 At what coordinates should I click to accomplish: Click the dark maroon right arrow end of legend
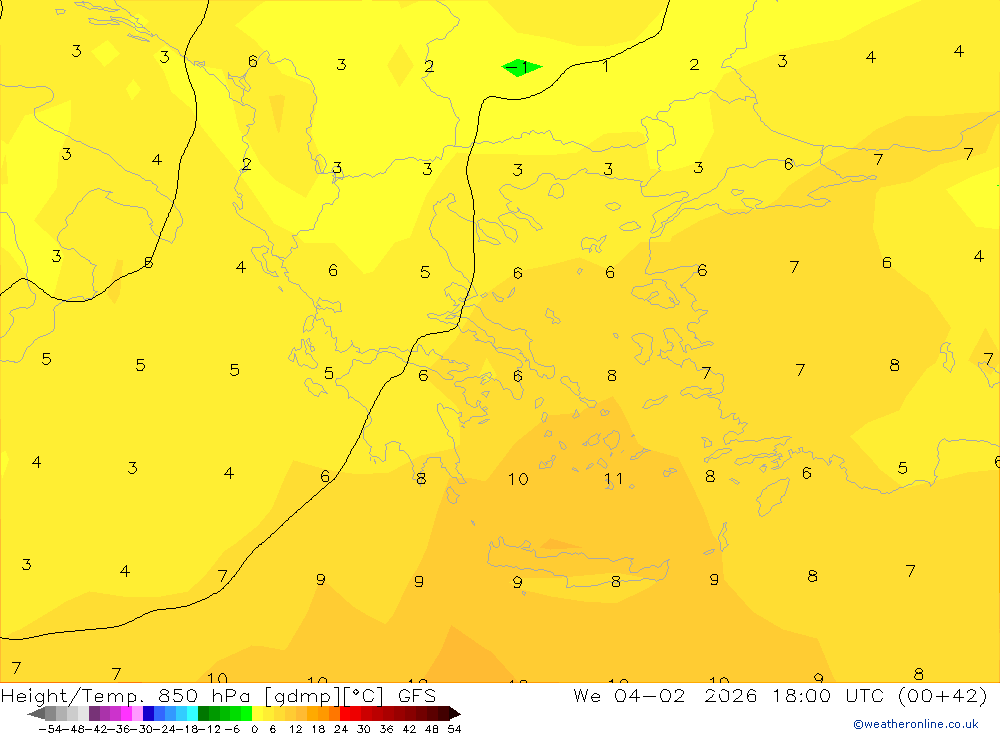pos(455,714)
